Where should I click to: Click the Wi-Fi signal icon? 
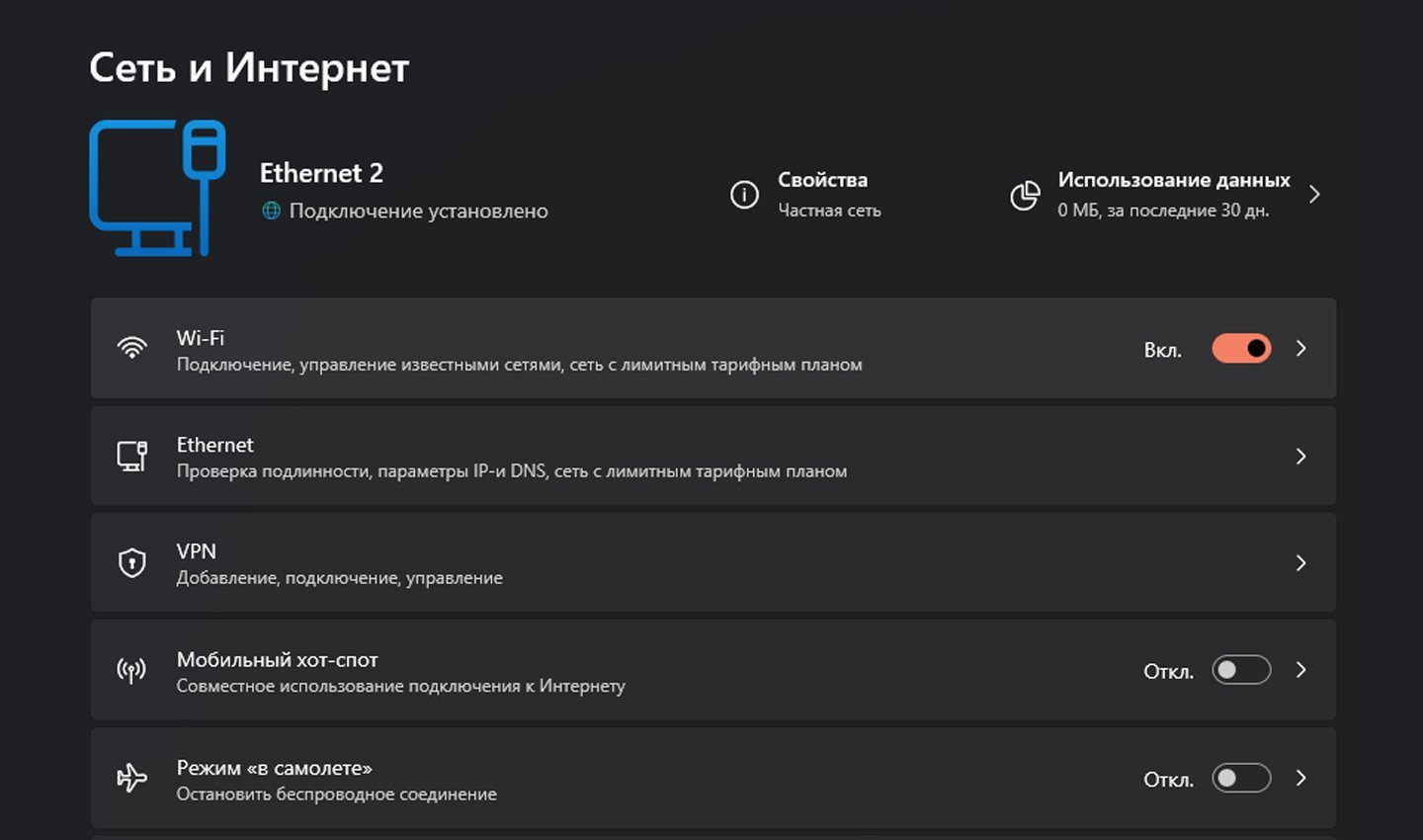click(x=131, y=348)
